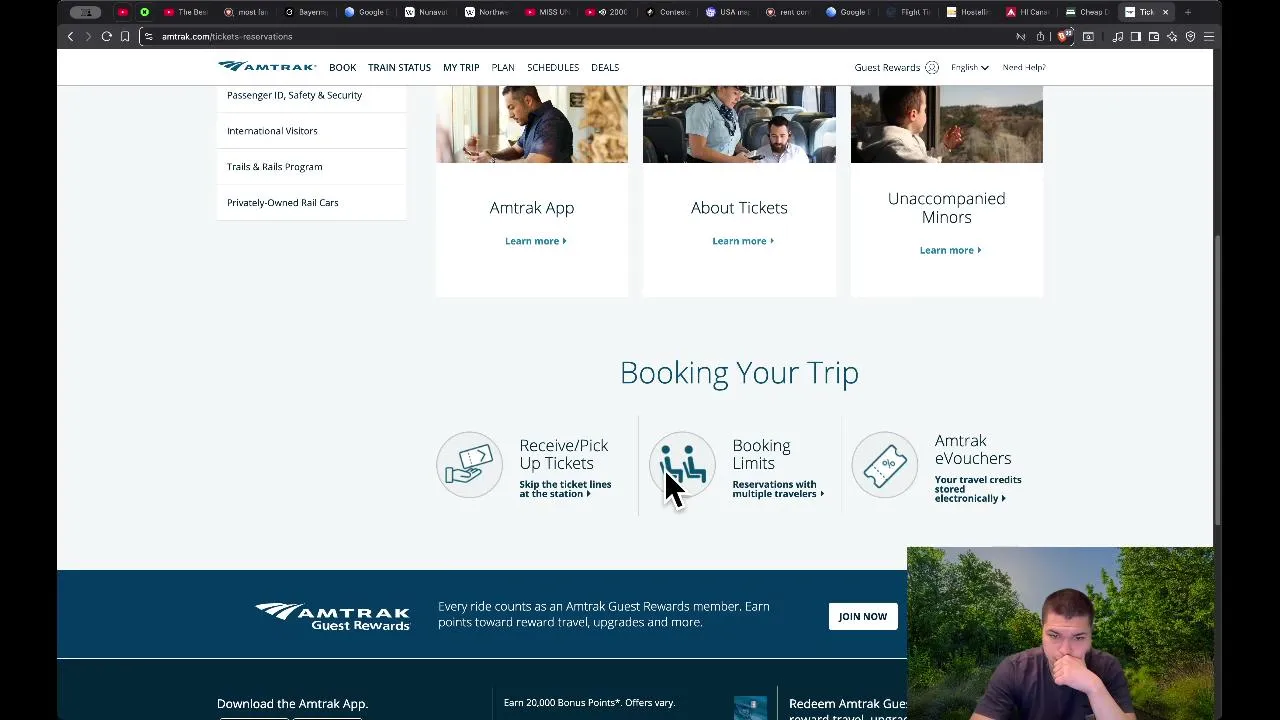Open International Visitors sidebar link
Image resolution: width=1280 pixels, height=720 pixels.
(x=272, y=131)
